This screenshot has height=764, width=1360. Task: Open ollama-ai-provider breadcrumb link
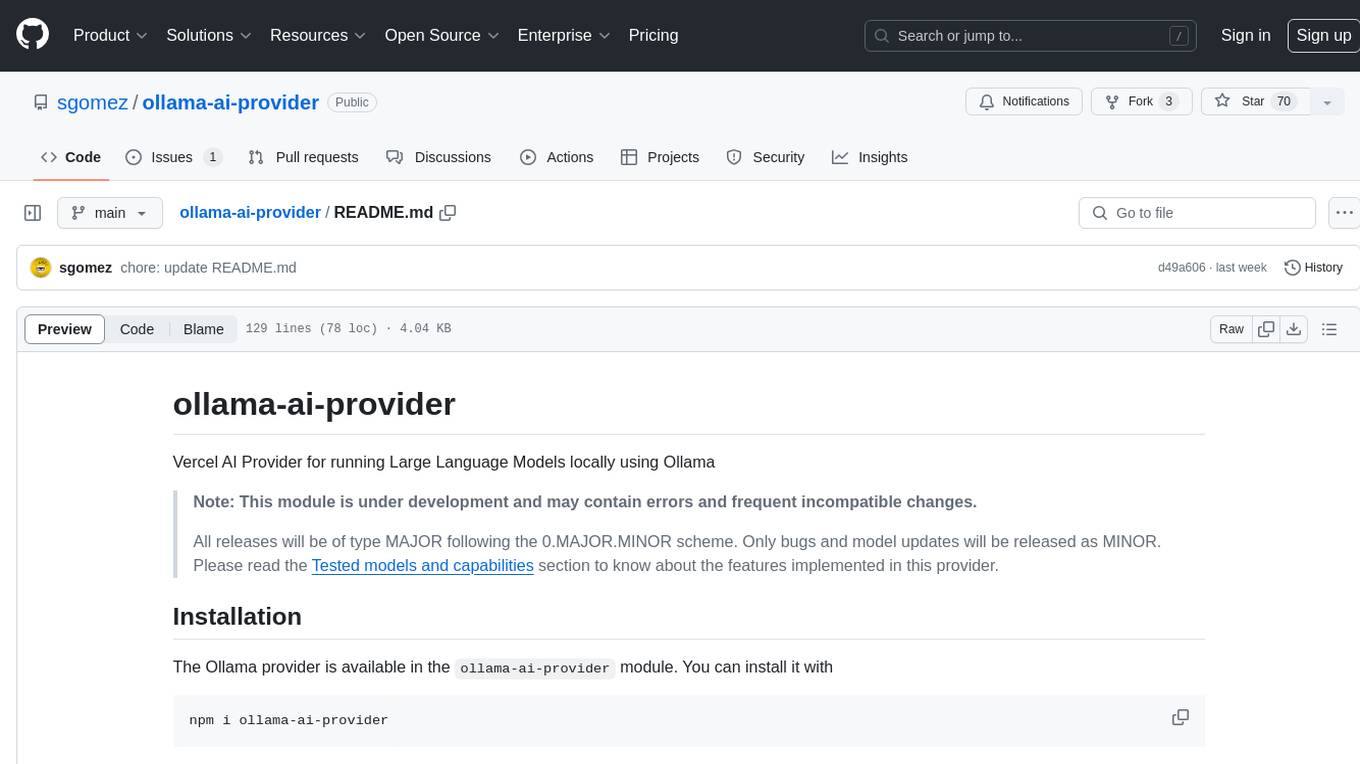250,212
